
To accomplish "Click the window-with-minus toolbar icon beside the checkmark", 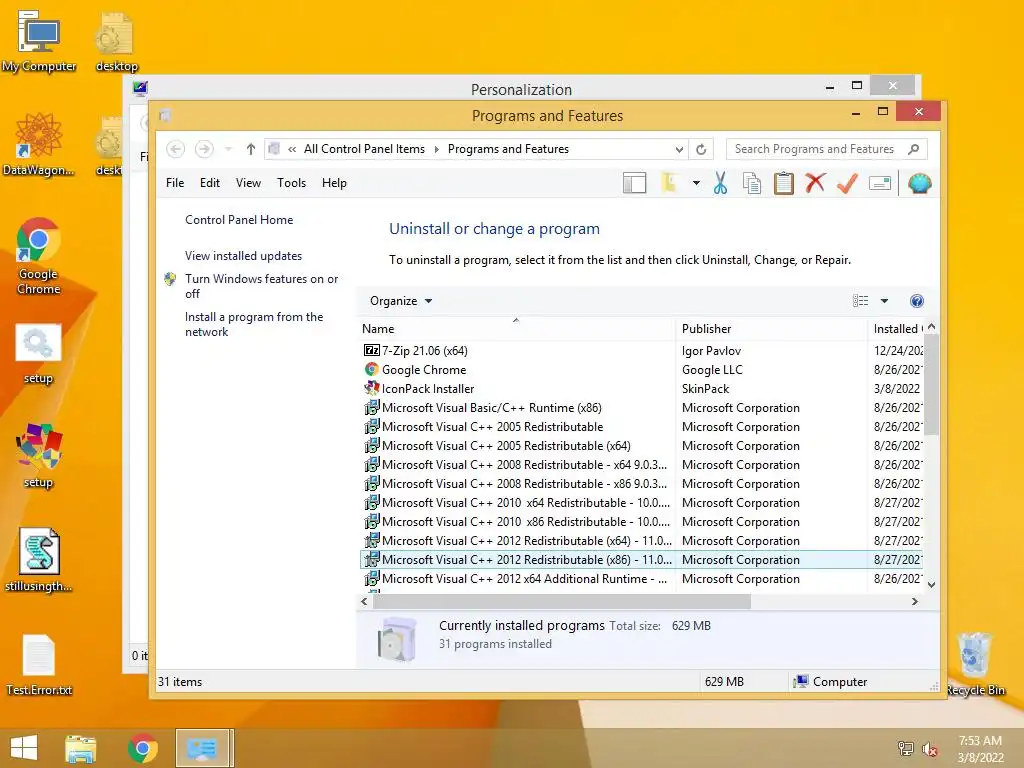I will [880, 184].
